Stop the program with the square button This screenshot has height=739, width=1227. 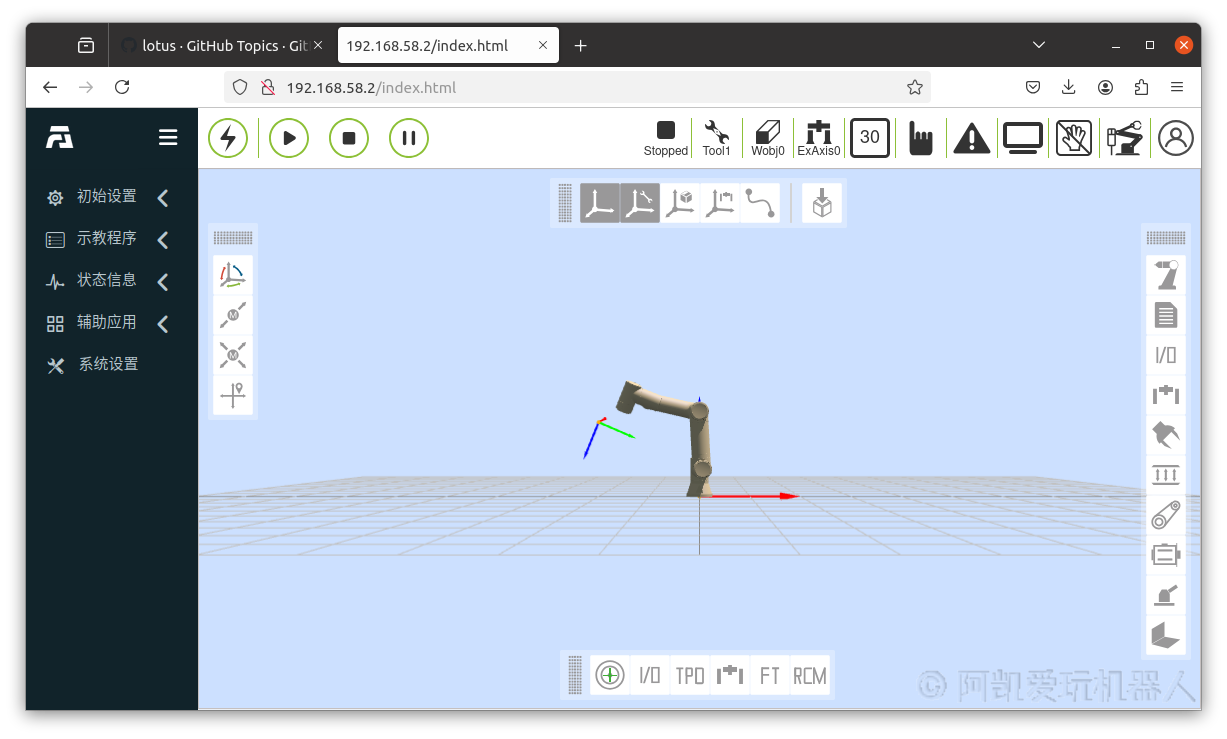tap(349, 138)
